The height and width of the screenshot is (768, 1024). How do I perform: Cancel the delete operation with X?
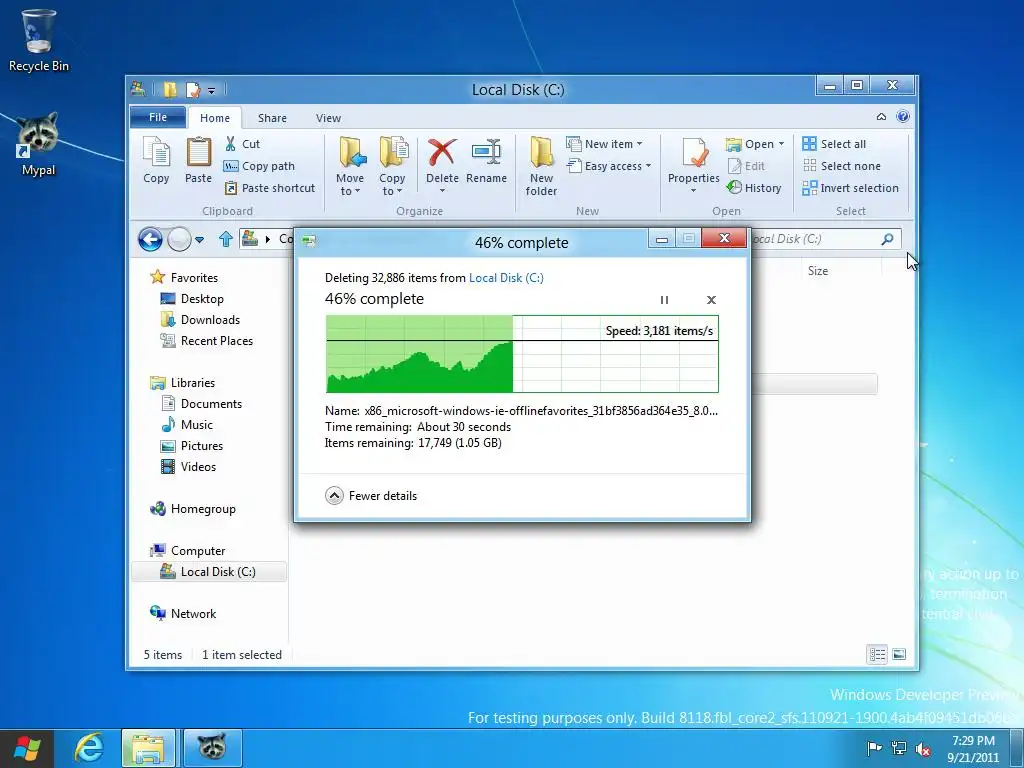[x=711, y=300]
